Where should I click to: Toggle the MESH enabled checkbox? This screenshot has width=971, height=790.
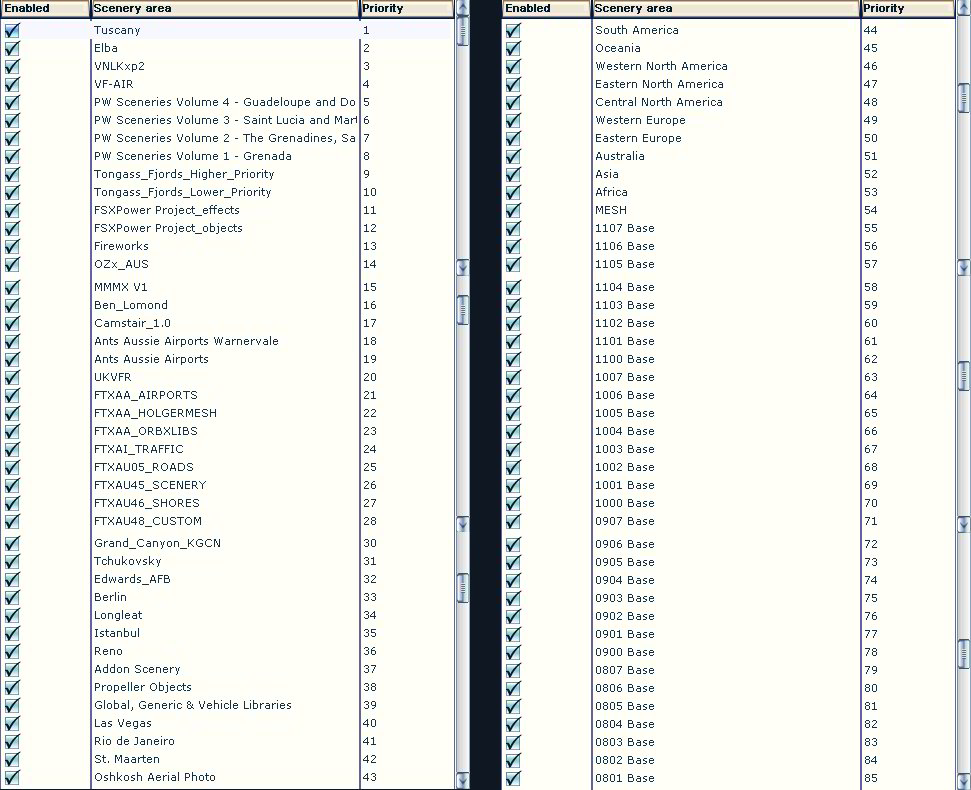click(x=513, y=210)
